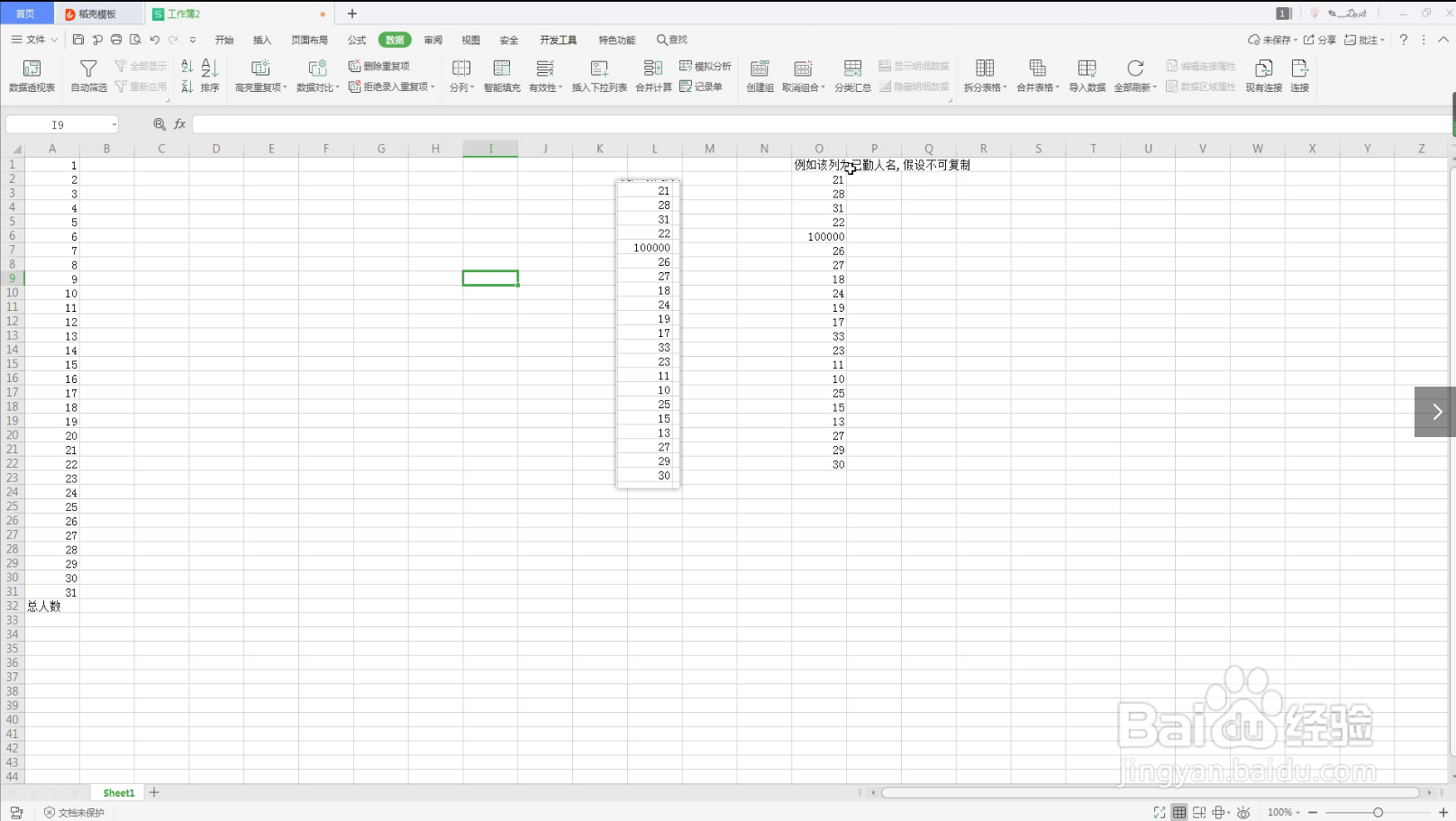The height and width of the screenshot is (821, 1456).
Task: Click Smart Fill (智能填充)
Action: tap(502, 76)
